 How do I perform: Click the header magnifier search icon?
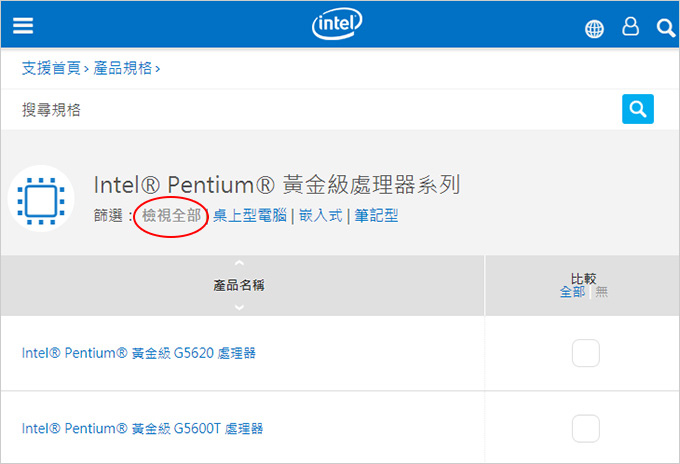click(666, 28)
